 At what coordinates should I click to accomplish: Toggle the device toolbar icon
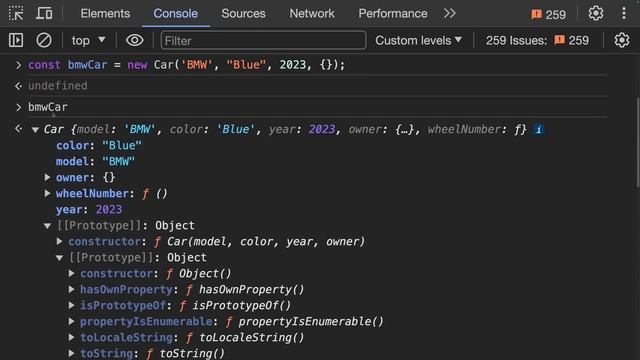pyautogui.click(x=44, y=13)
